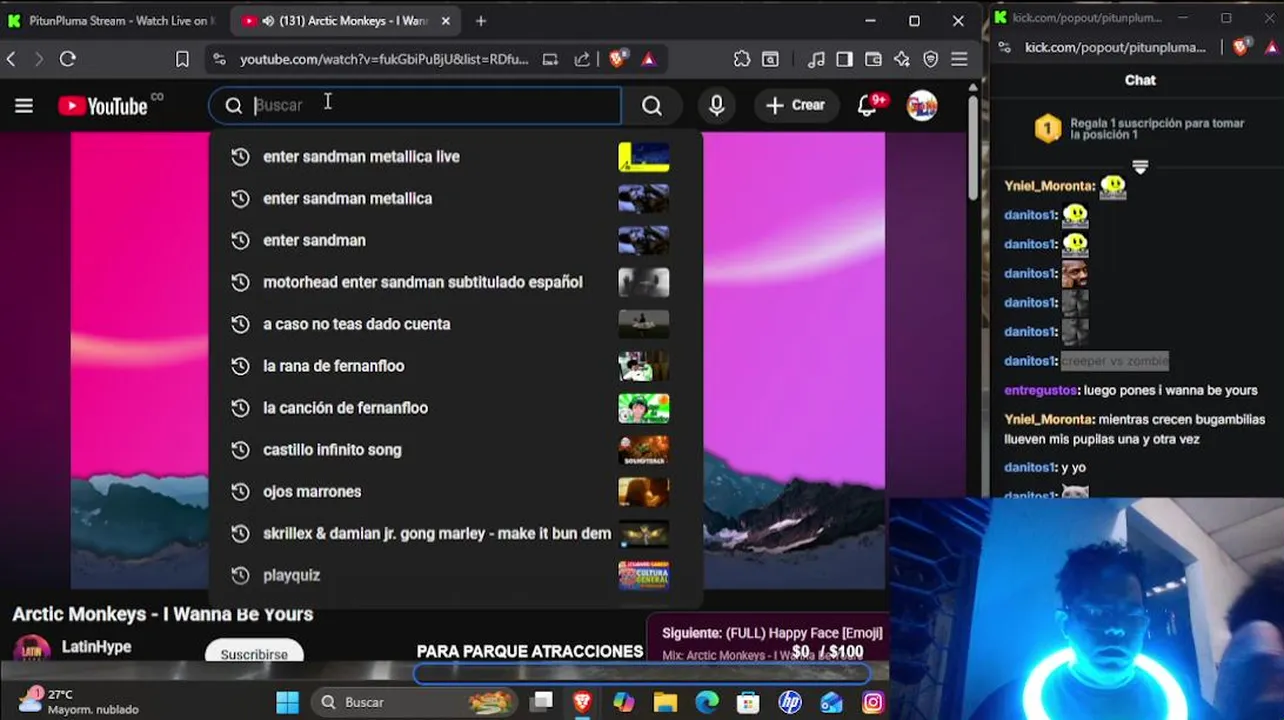
Task: Open browser extensions puzzle icon
Action: (x=742, y=60)
